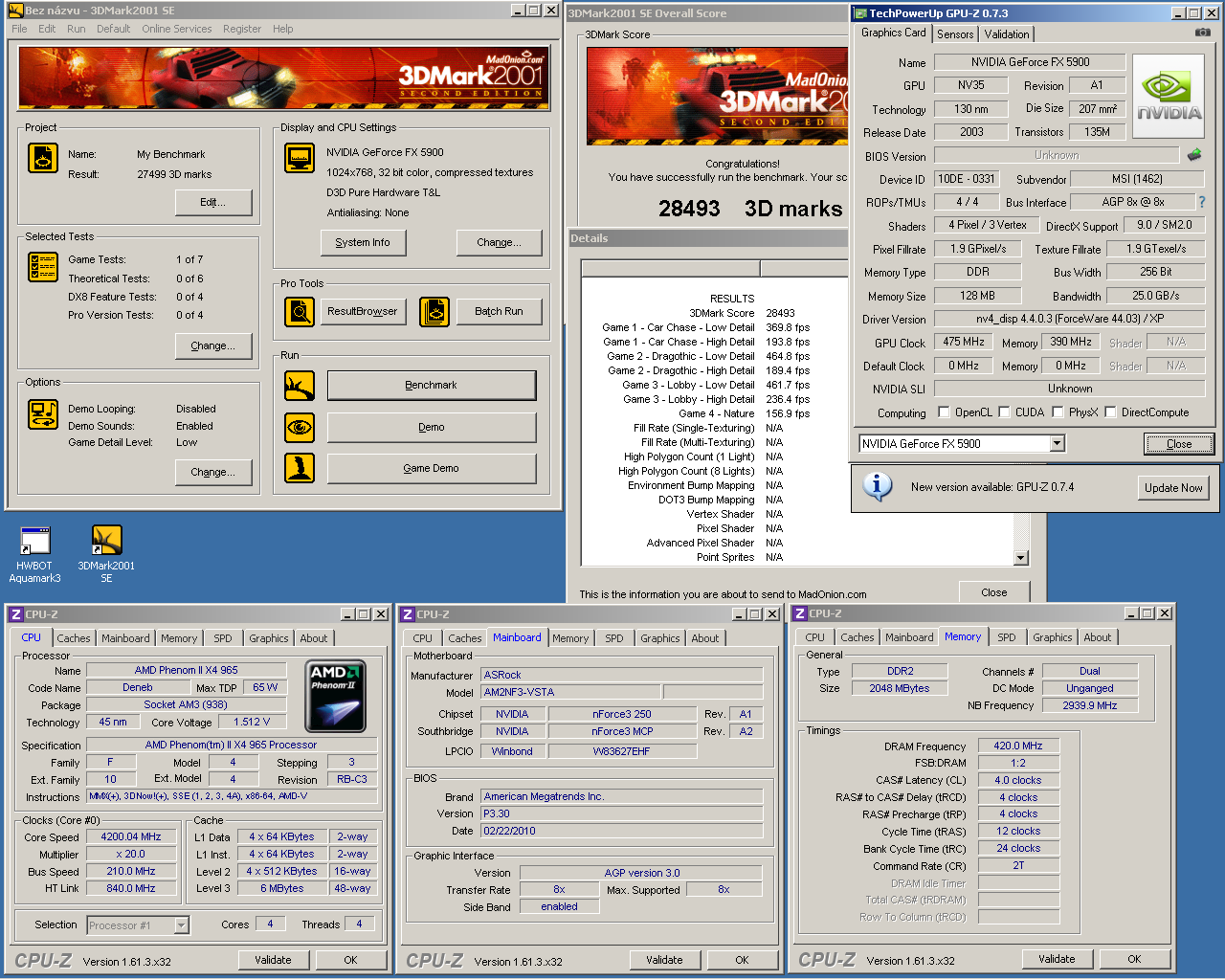Open the HWBOT Aquamark3 desktop shortcut
The height and width of the screenshot is (980, 1225).
tap(35, 554)
